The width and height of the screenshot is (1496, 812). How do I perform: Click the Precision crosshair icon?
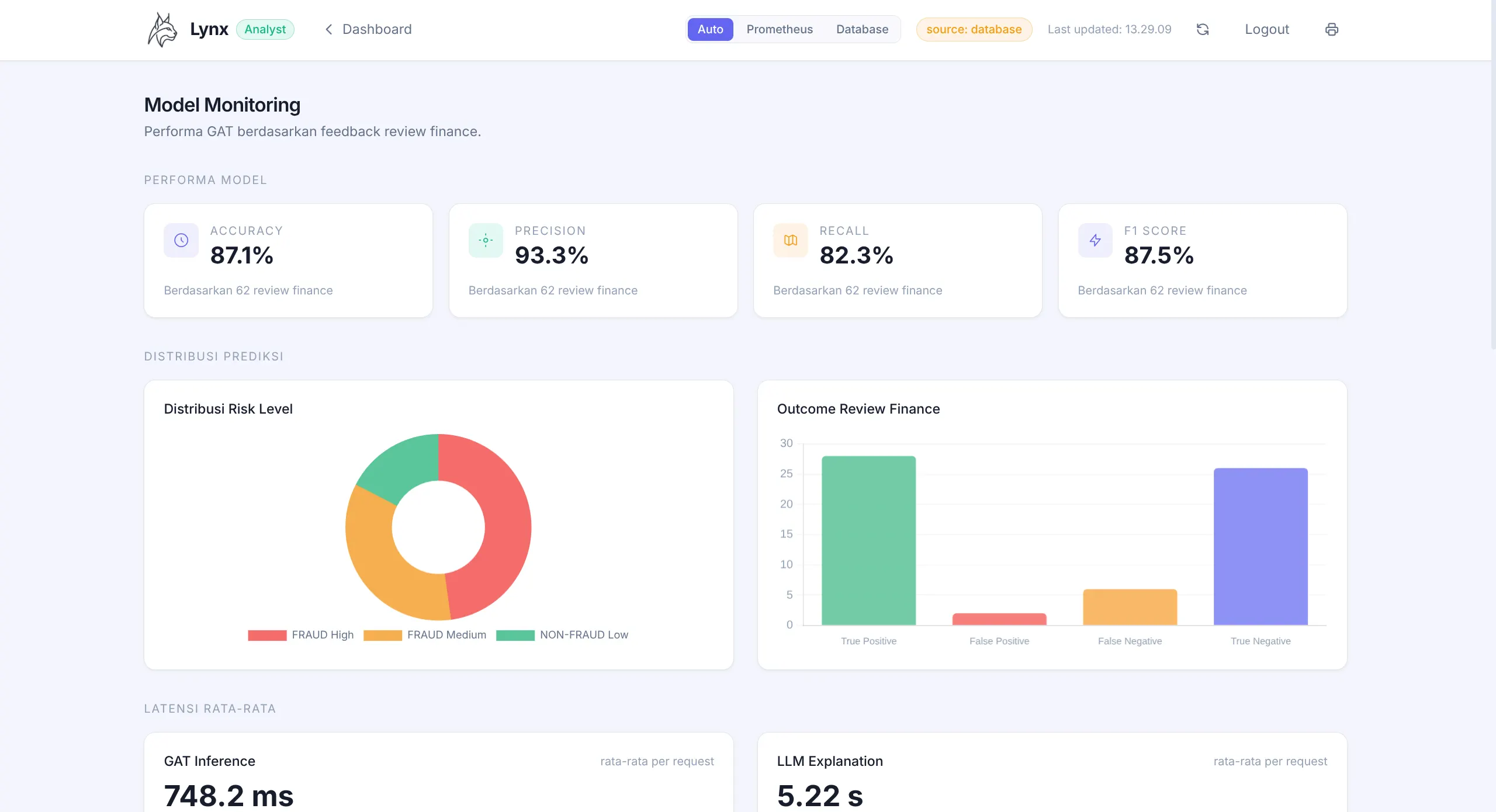(486, 240)
